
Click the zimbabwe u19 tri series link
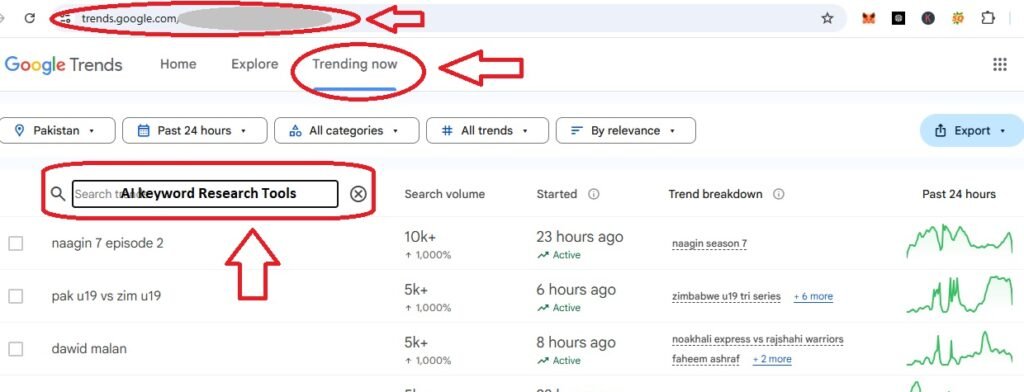coord(726,296)
